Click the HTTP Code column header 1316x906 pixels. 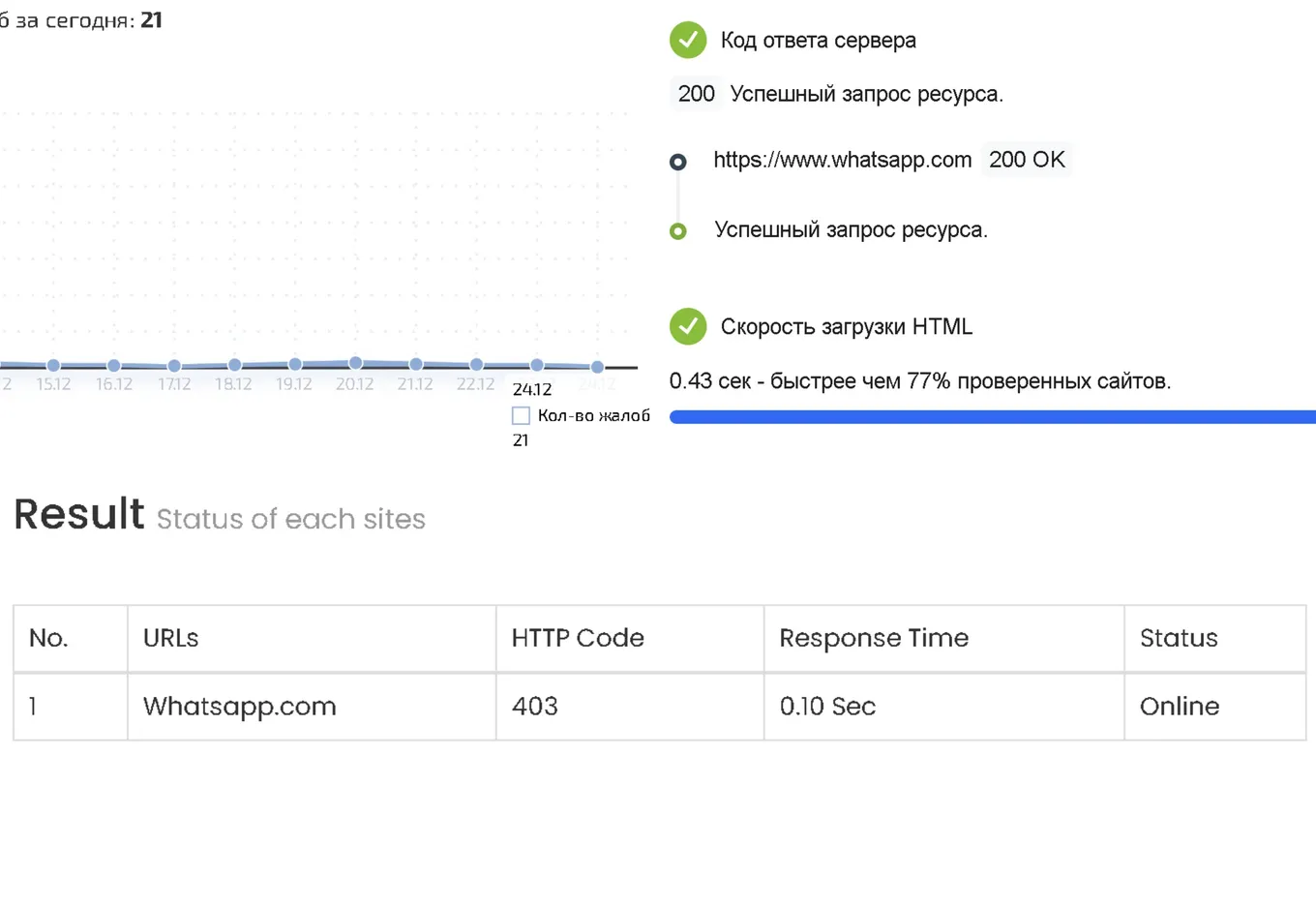pos(630,639)
